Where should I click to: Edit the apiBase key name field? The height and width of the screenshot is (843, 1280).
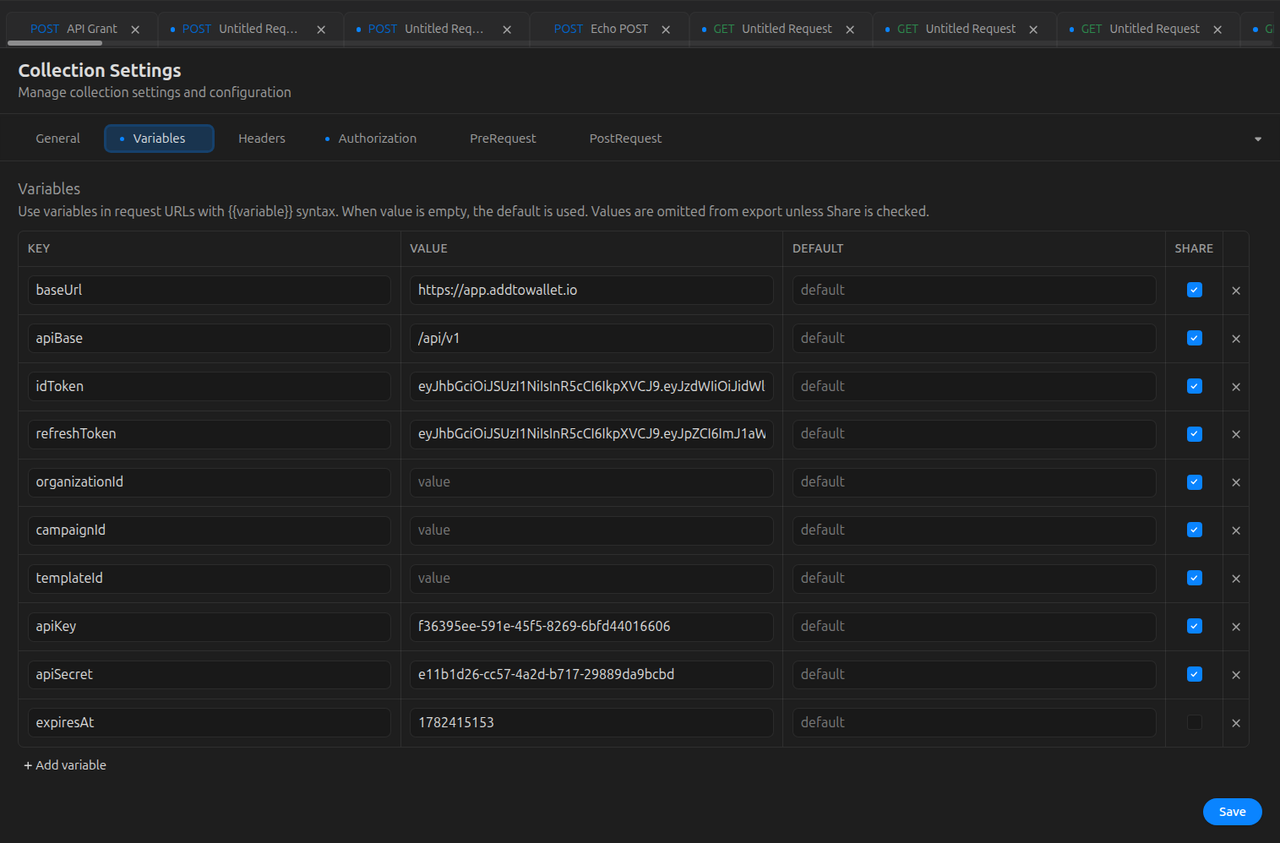pyautogui.click(x=209, y=338)
